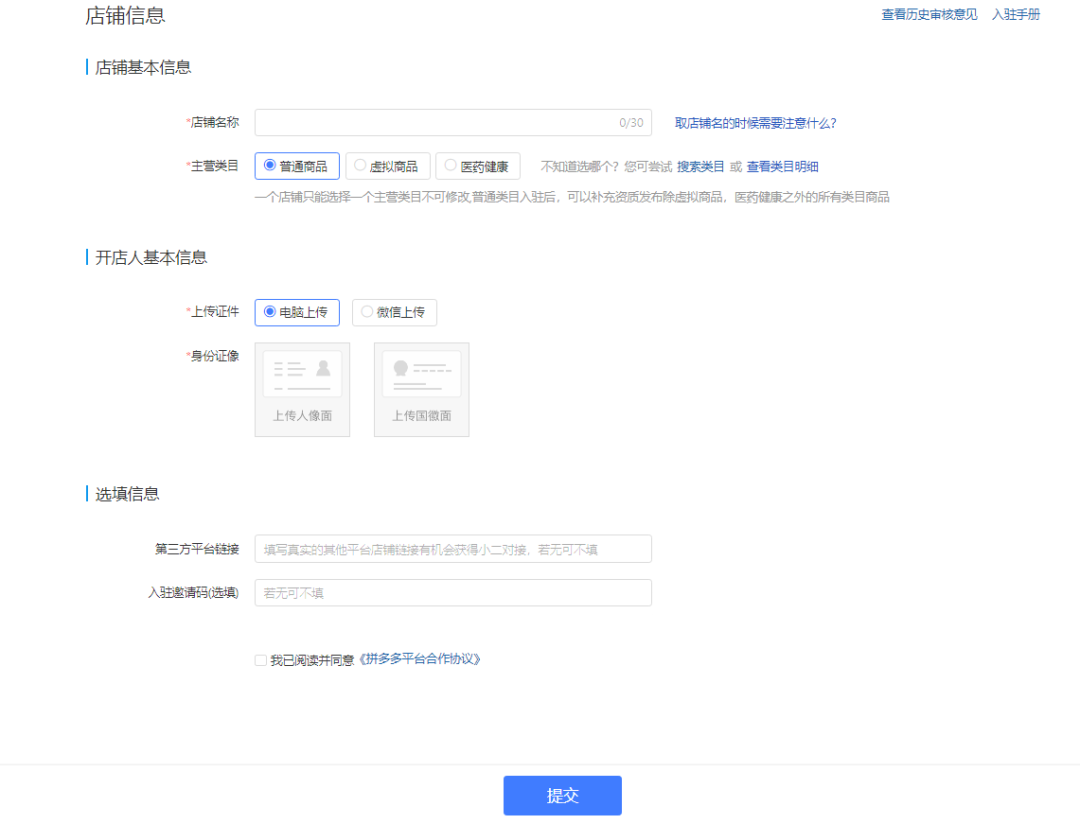
Task: Open 取店铺名的时候需要注意什么 help link
Action: tap(756, 123)
